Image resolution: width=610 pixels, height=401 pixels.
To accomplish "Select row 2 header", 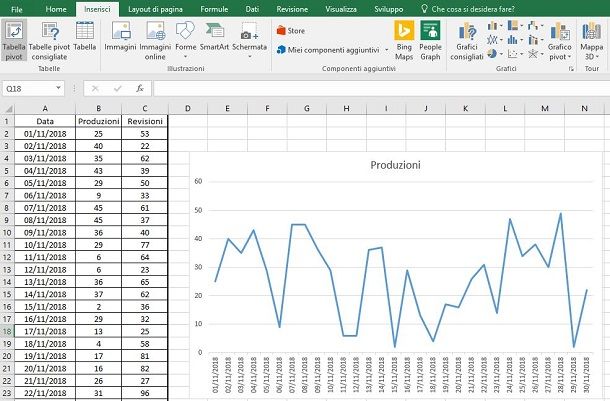I will click(x=7, y=134).
